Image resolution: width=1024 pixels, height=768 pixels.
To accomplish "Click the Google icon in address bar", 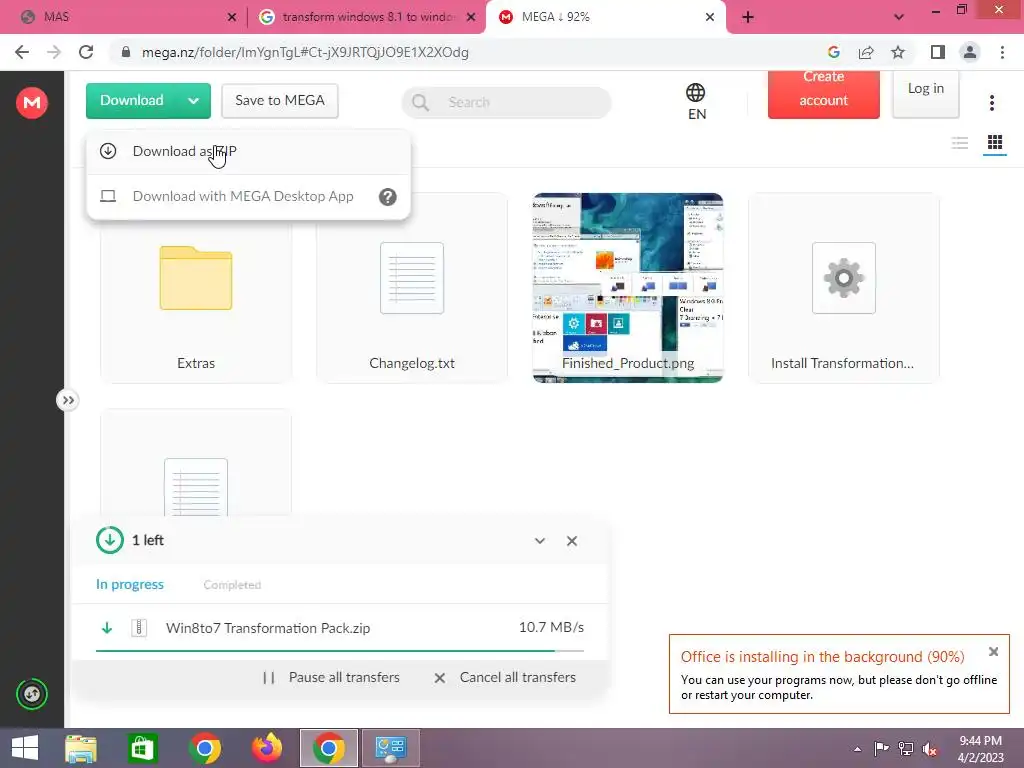I will tap(833, 52).
